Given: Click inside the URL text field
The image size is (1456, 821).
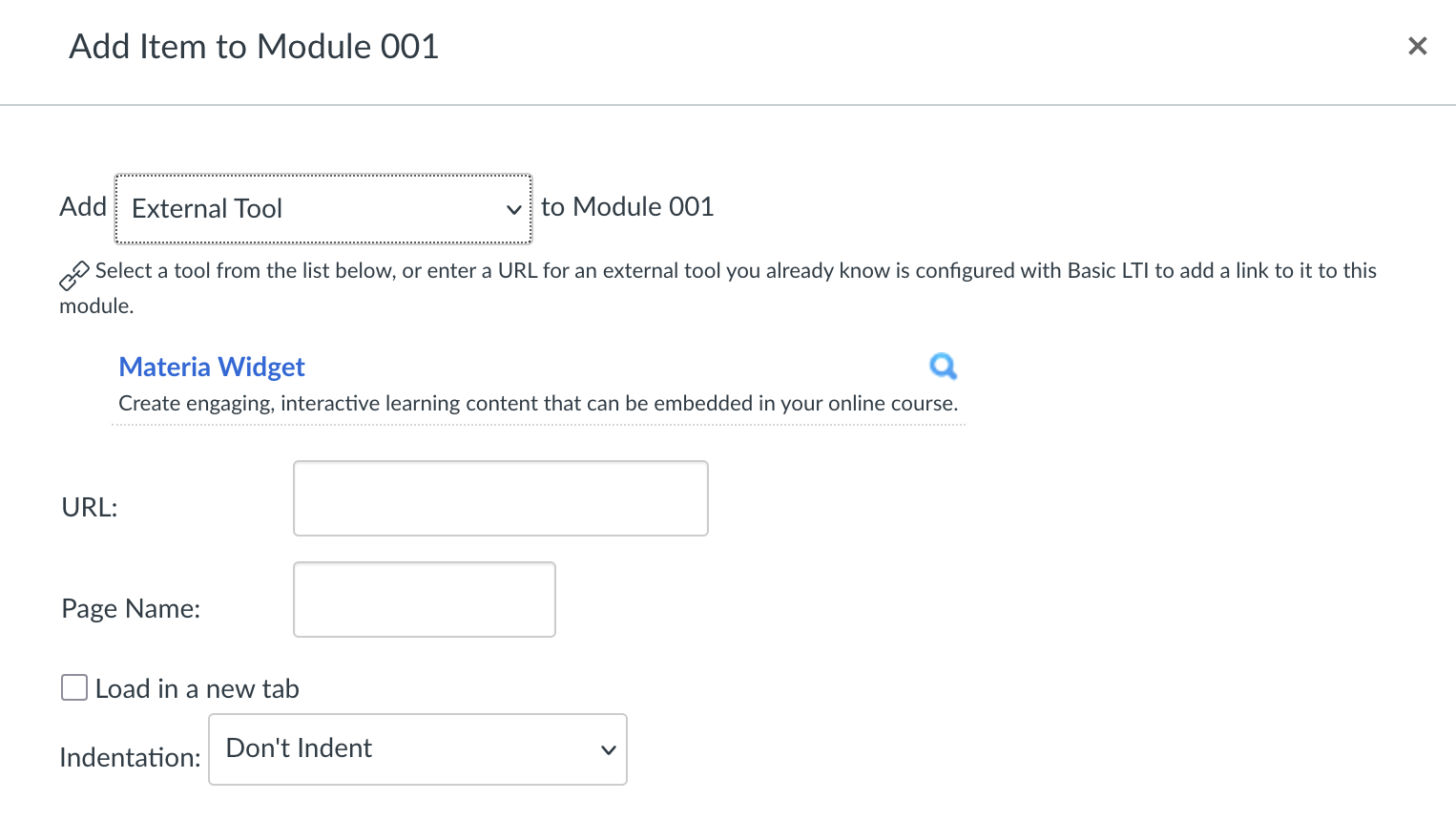Looking at the screenshot, I should tap(500, 497).
